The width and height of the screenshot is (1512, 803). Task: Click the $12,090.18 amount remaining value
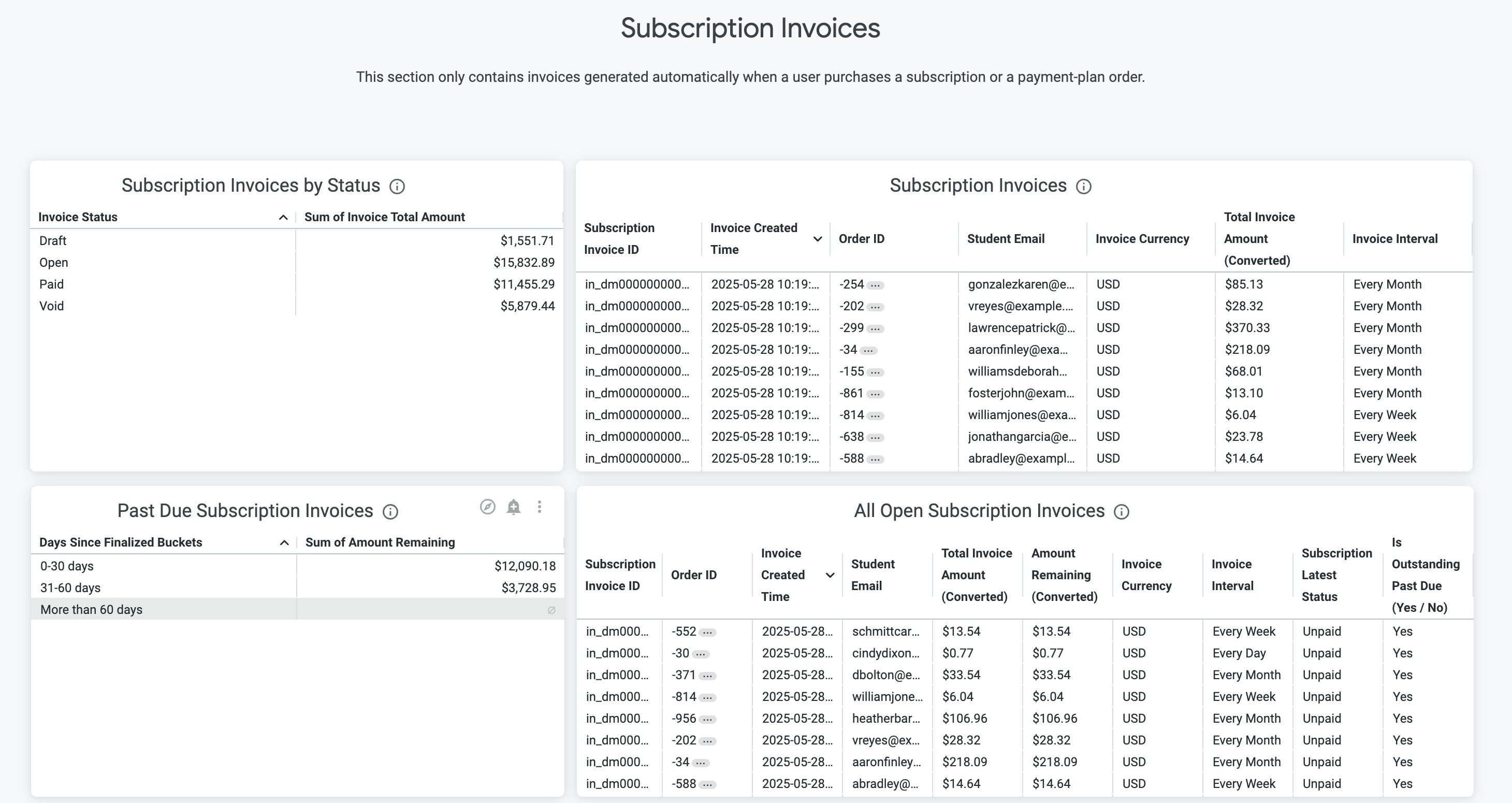(x=525, y=566)
